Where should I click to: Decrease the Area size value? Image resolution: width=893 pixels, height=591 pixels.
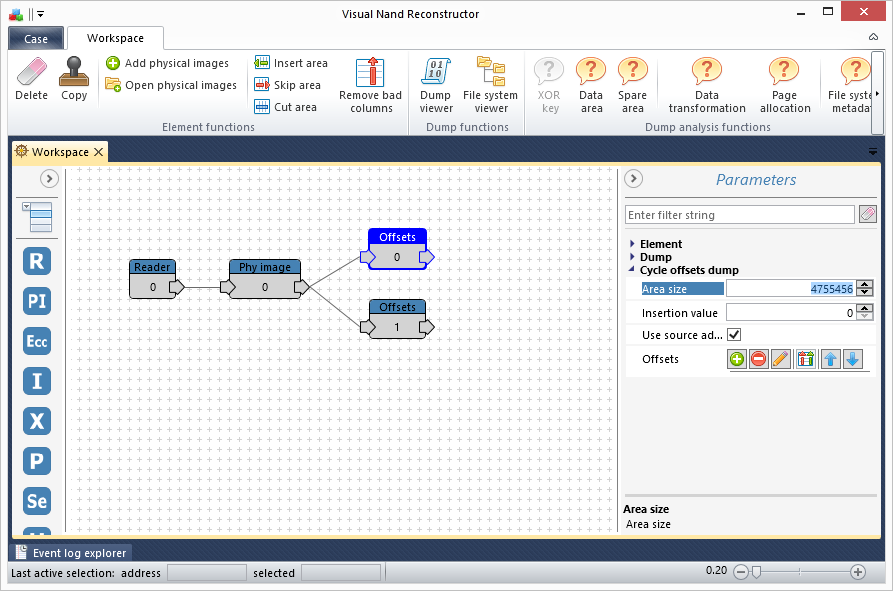865,292
